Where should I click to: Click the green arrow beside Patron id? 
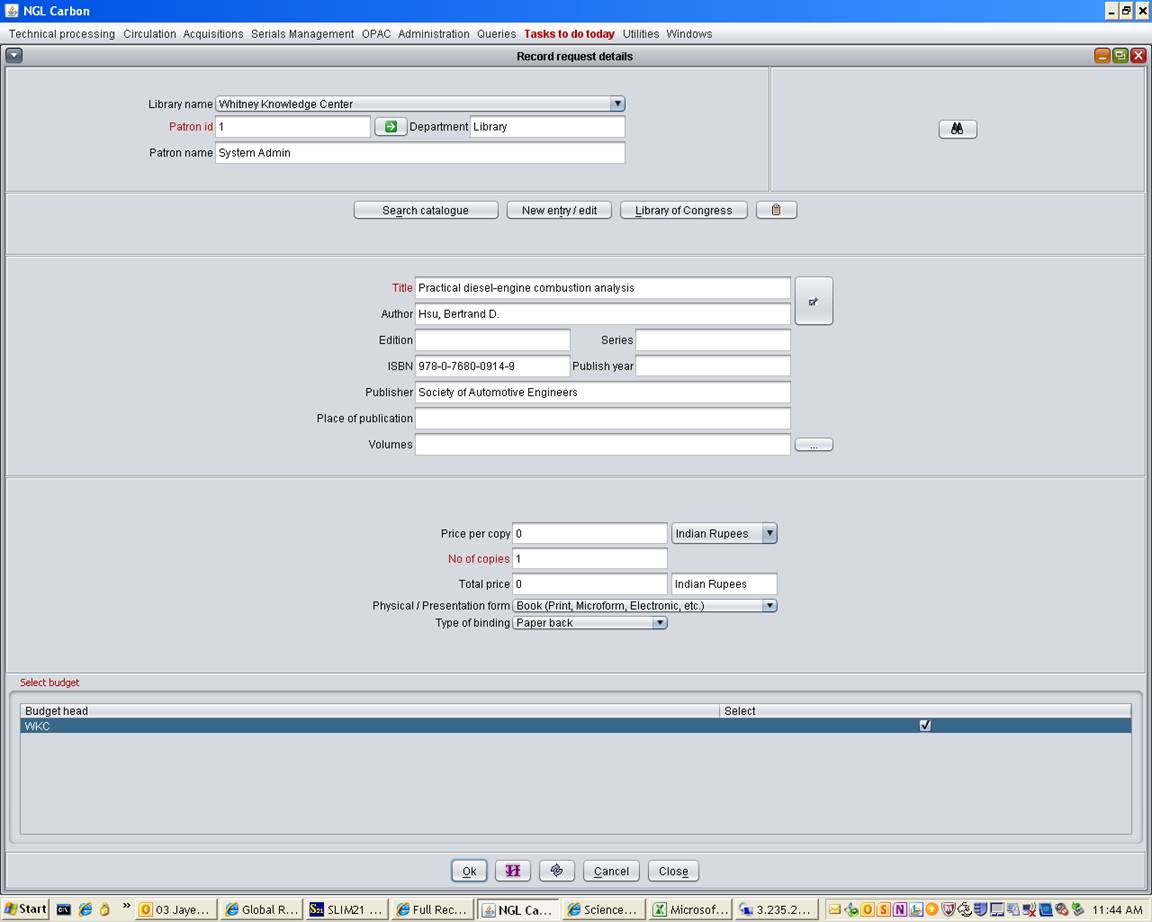click(390, 127)
